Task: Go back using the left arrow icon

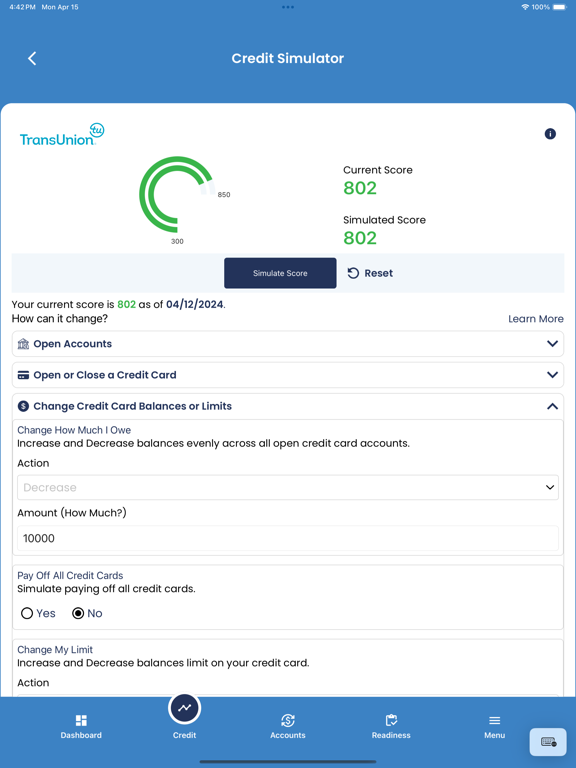Action: [32, 58]
